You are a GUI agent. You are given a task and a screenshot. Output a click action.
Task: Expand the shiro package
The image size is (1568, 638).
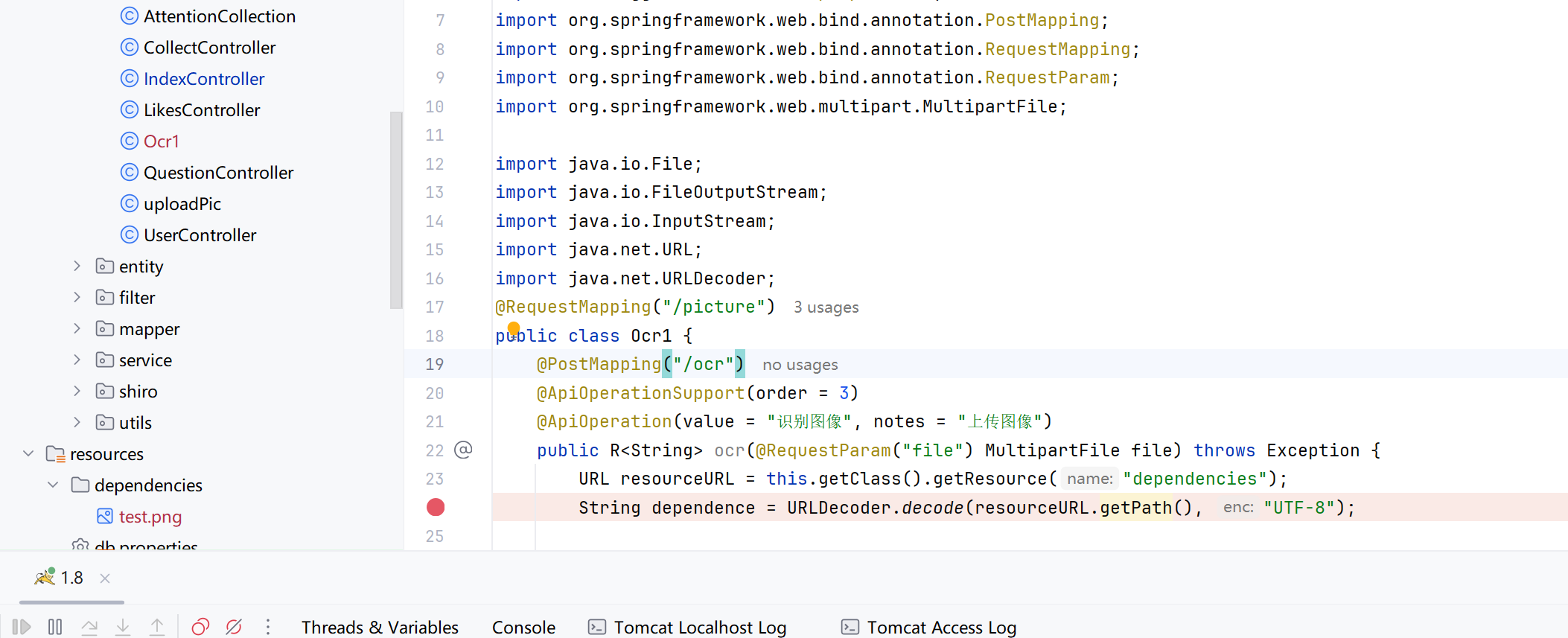point(77,391)
